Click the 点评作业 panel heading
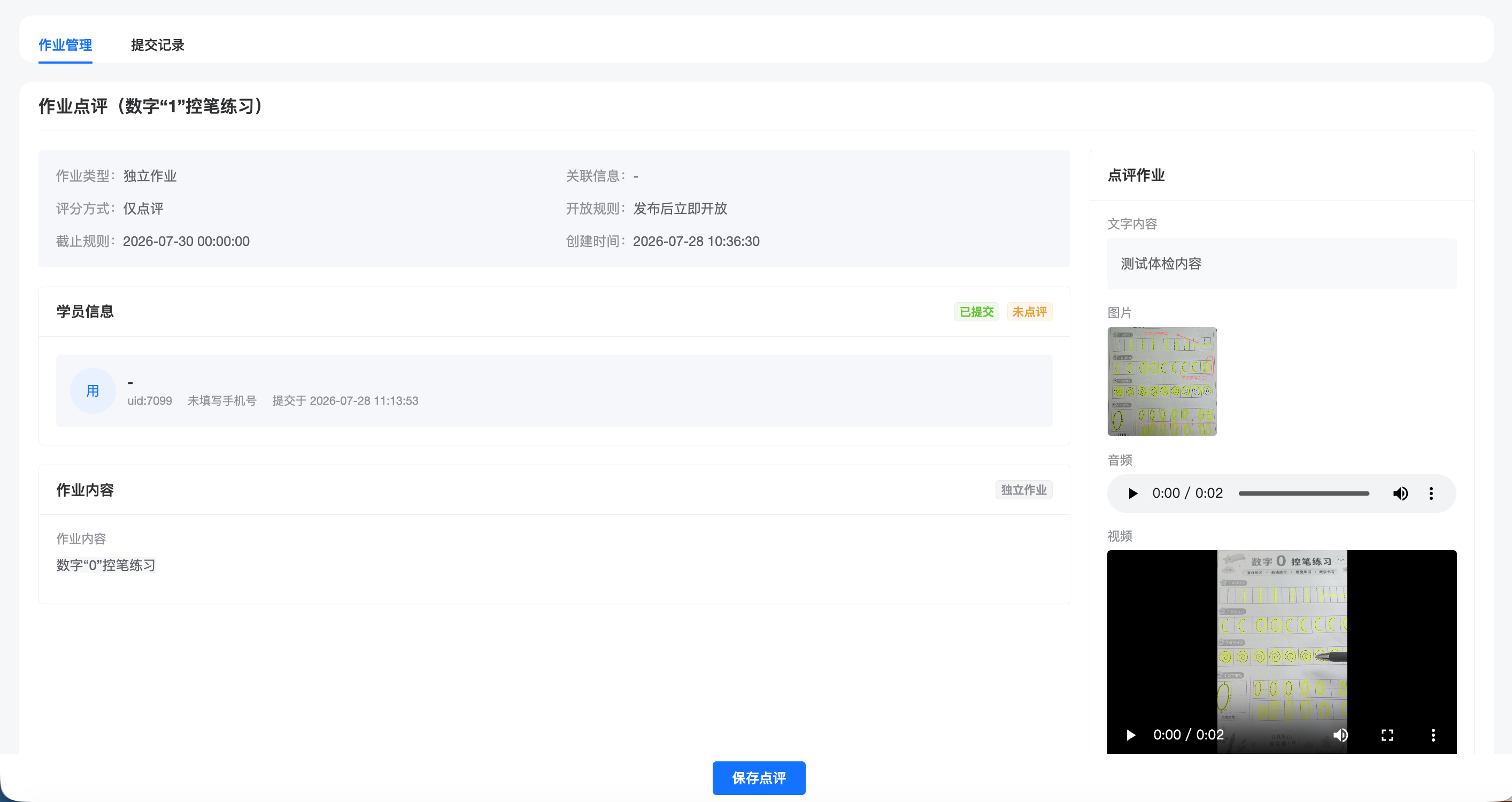This screenshot has height=802, width=1512. [1136, 175]
